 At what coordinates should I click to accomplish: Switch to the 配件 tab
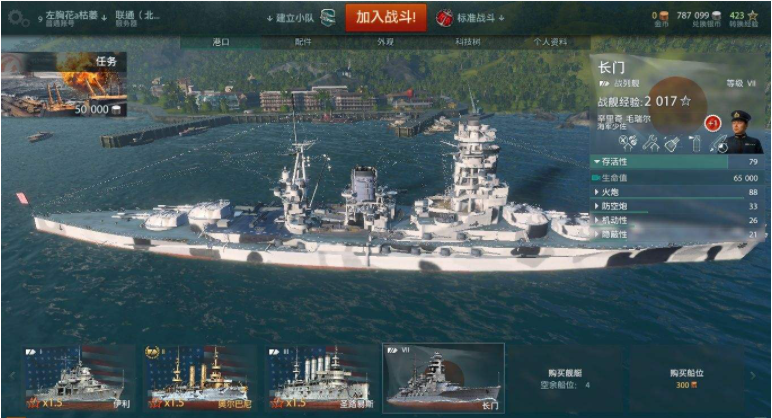[303, 42]
